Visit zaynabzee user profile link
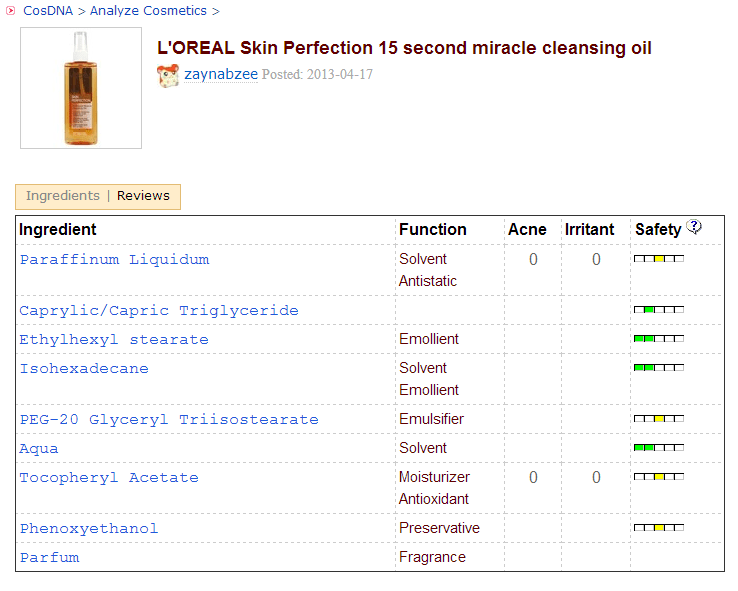This screenshot has height=591, width=738. pyautogui.click(x=220, y=75)
